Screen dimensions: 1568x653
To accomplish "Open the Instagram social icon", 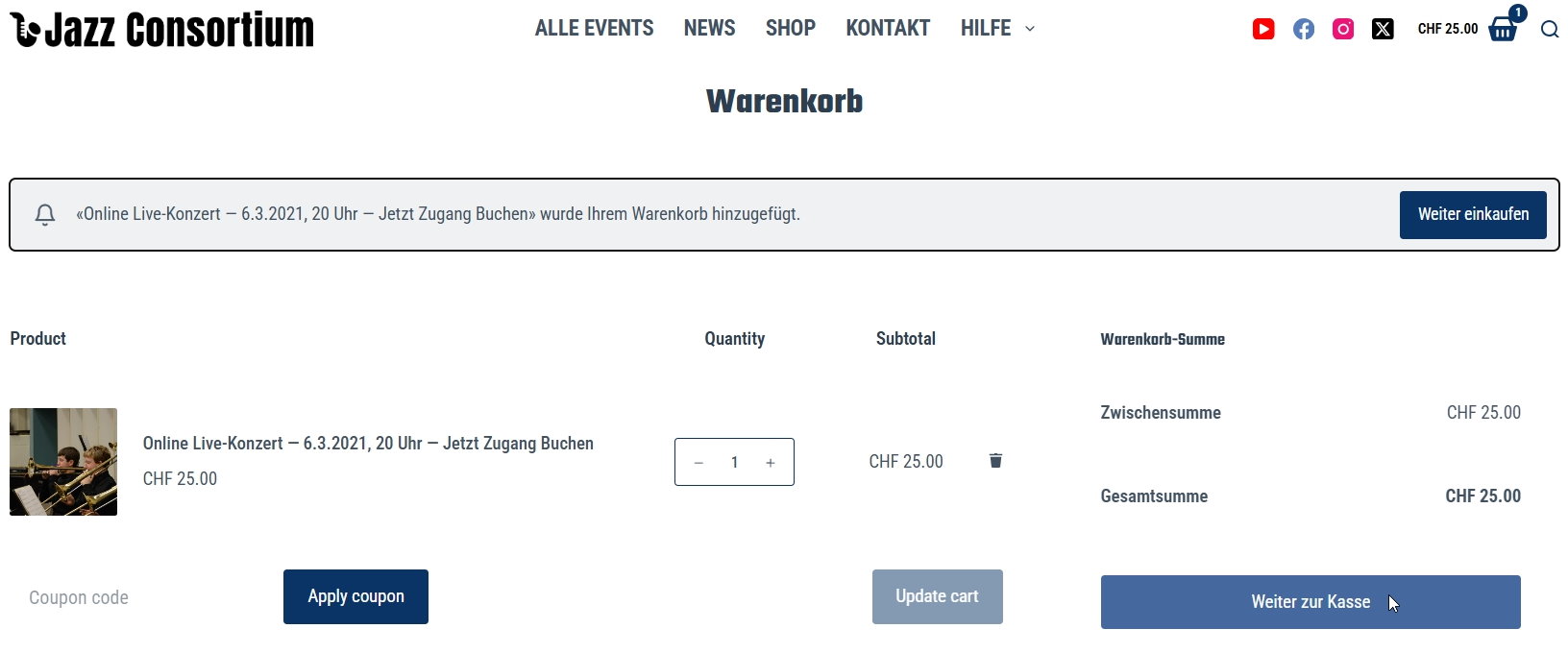I will pyautogui.click(x=1343, y=29).
